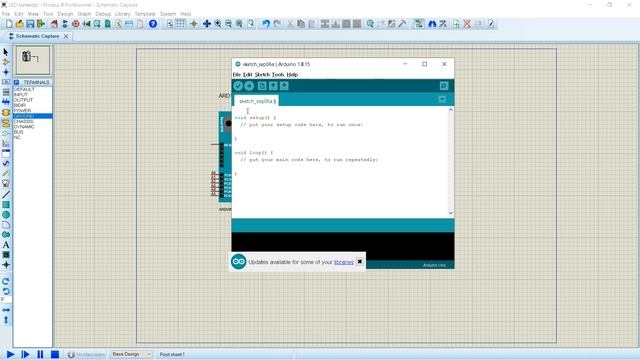This screenshot has width=640, height=360.
Task: Select the Component mode tool
Action: [6, 62]
